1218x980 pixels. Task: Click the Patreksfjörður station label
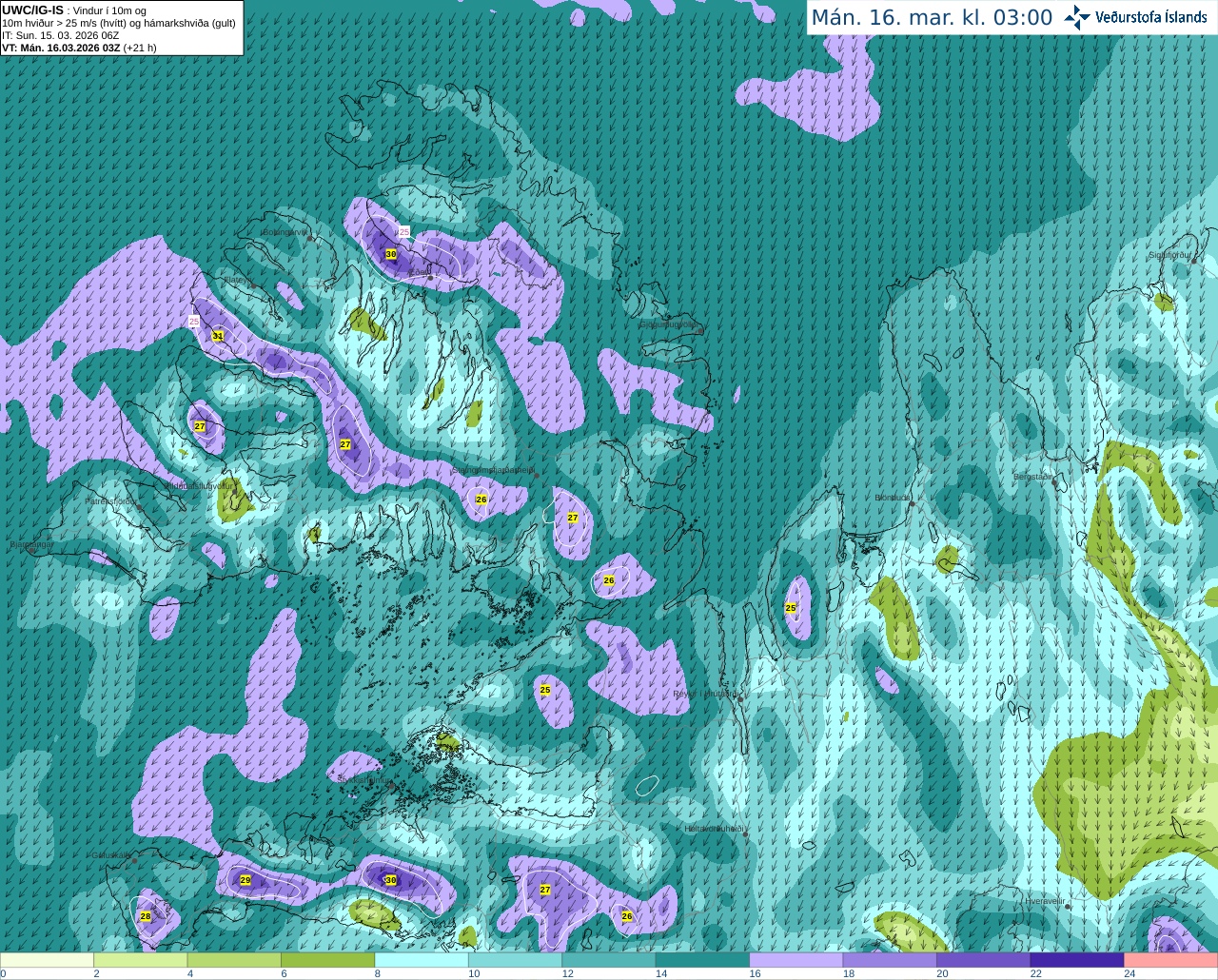[111, 500]
